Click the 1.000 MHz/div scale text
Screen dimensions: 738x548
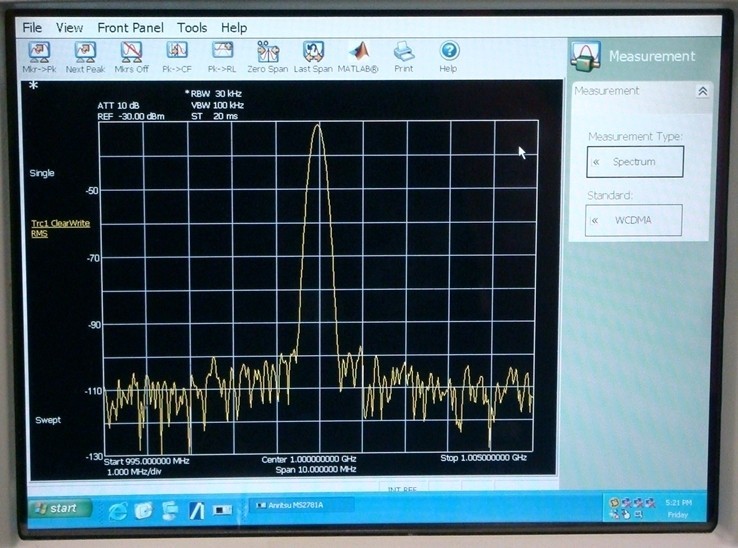coord(134,472)
